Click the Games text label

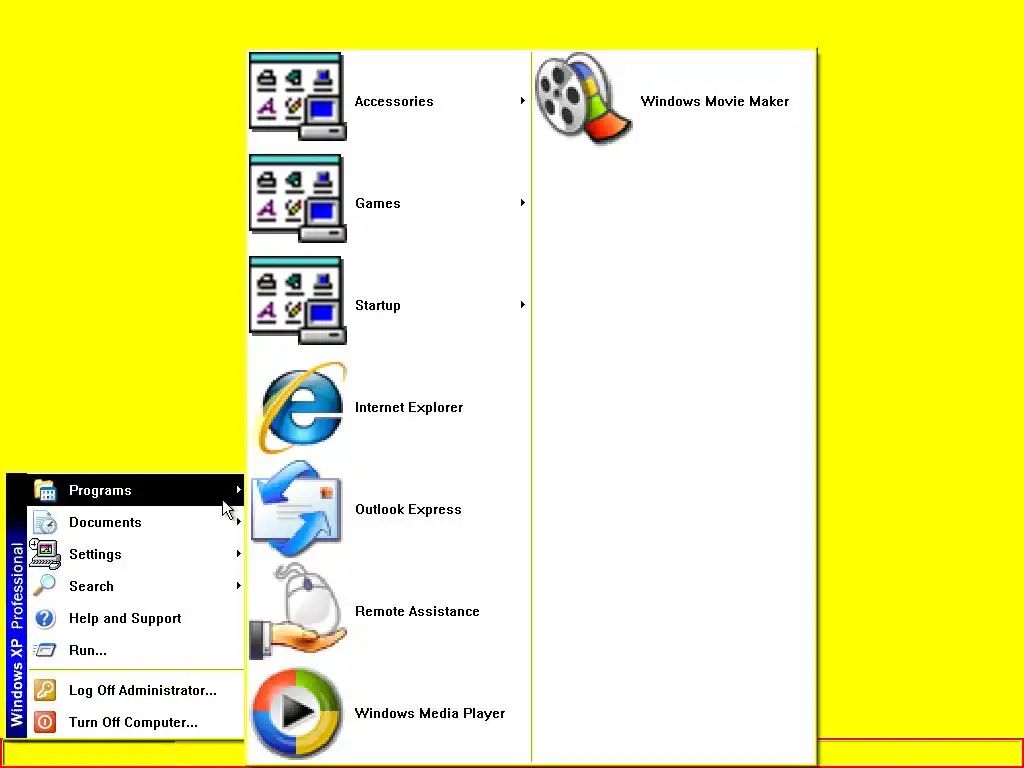[x=377, y=203]
